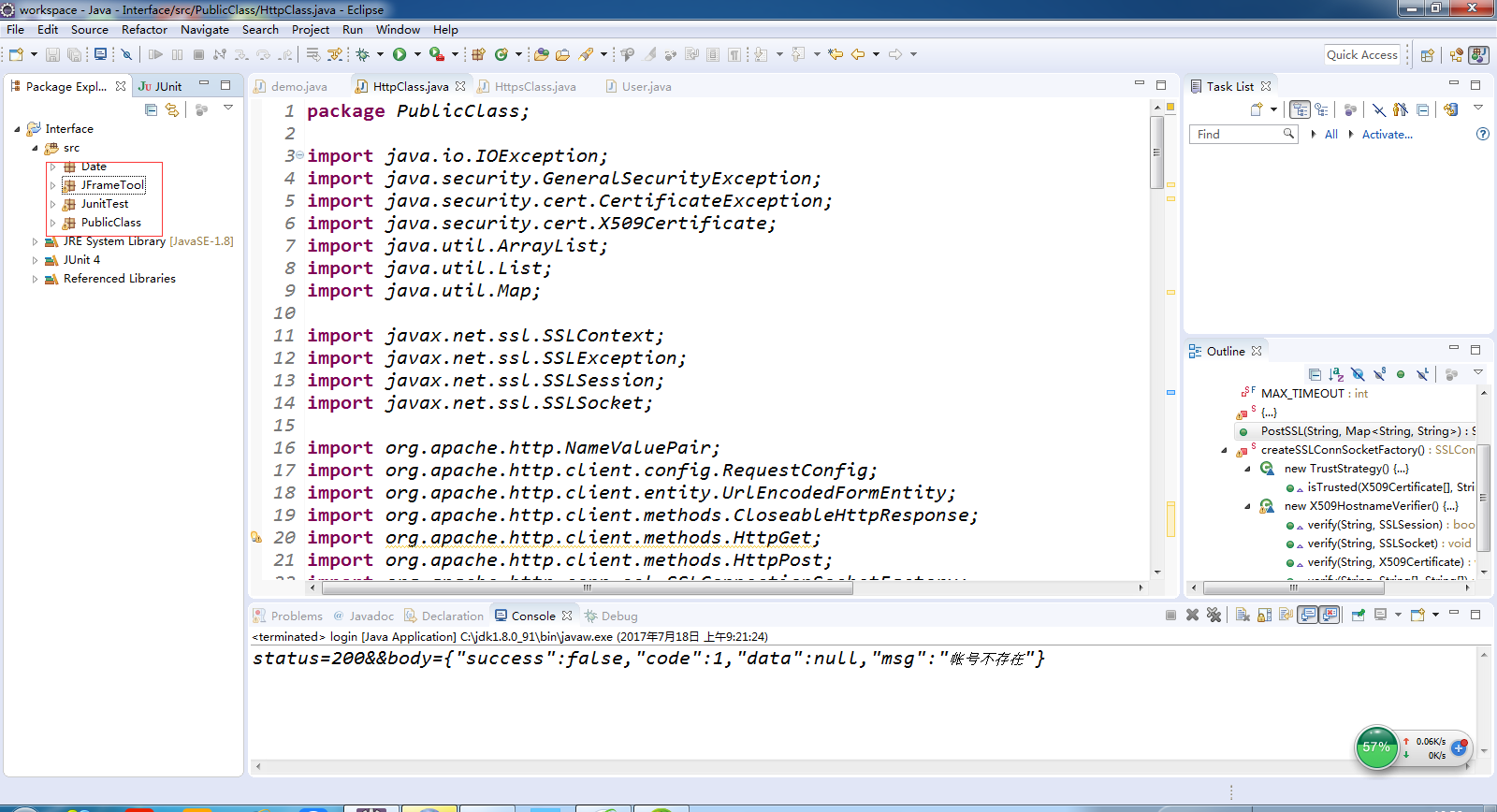This screenshot has height=812, width=1497.
Task: Switch to the demo.java editor tab
Action: click(291, 86)
